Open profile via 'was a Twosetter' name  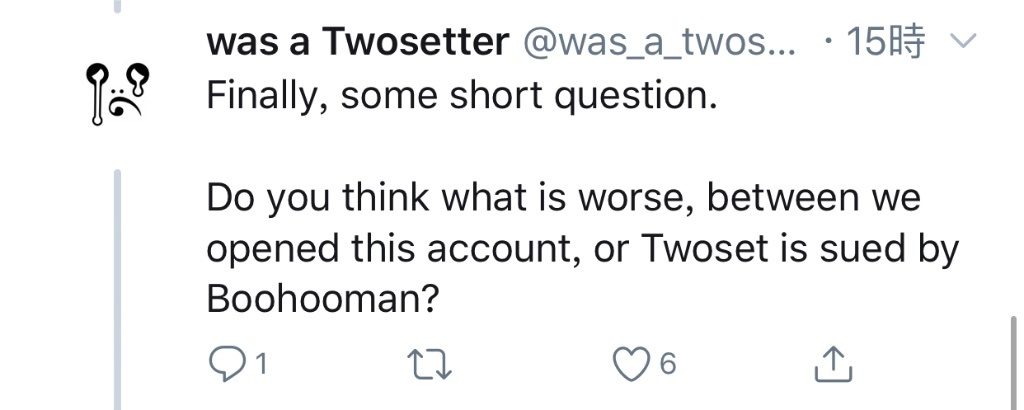(357, 42)
